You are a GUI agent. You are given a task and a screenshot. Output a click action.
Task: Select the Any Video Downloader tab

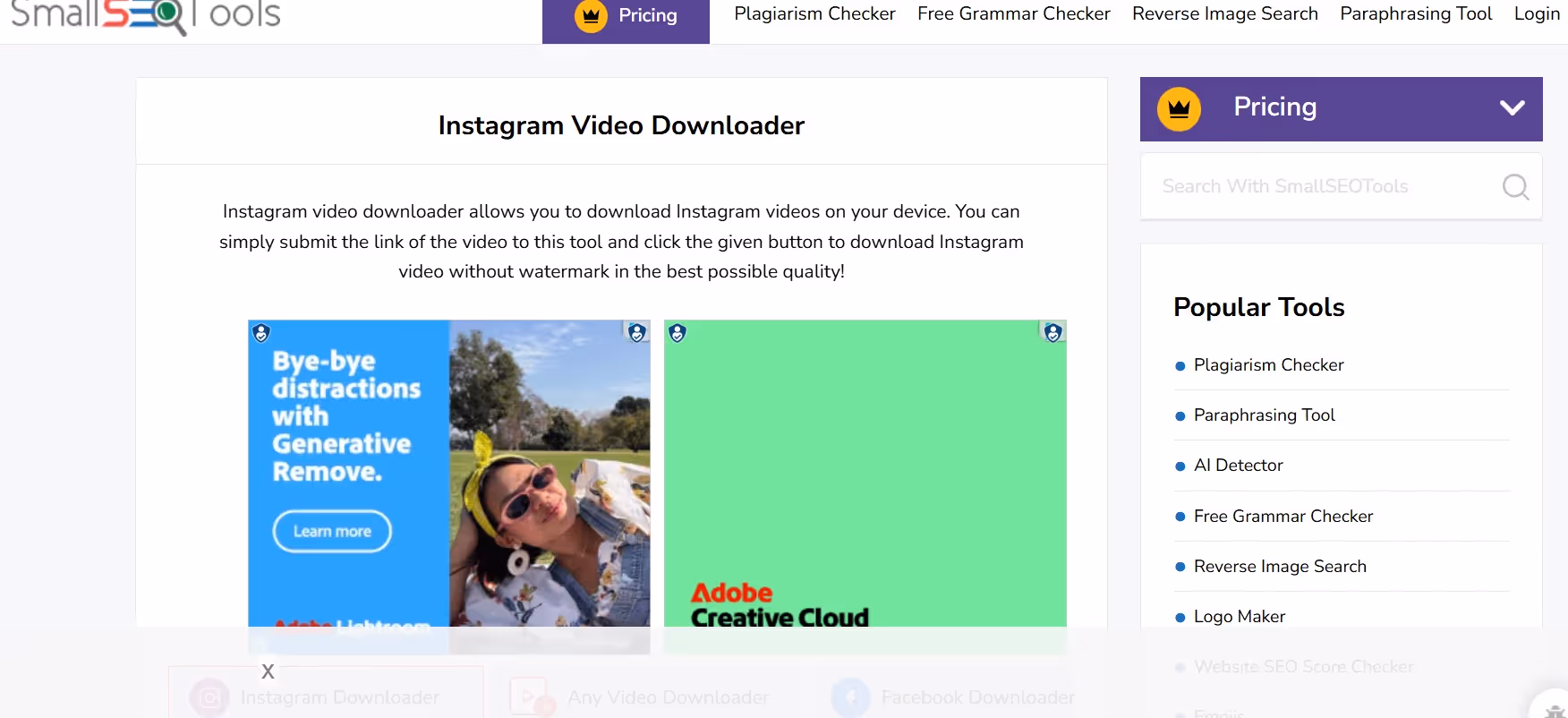click(x=641, y=697)
